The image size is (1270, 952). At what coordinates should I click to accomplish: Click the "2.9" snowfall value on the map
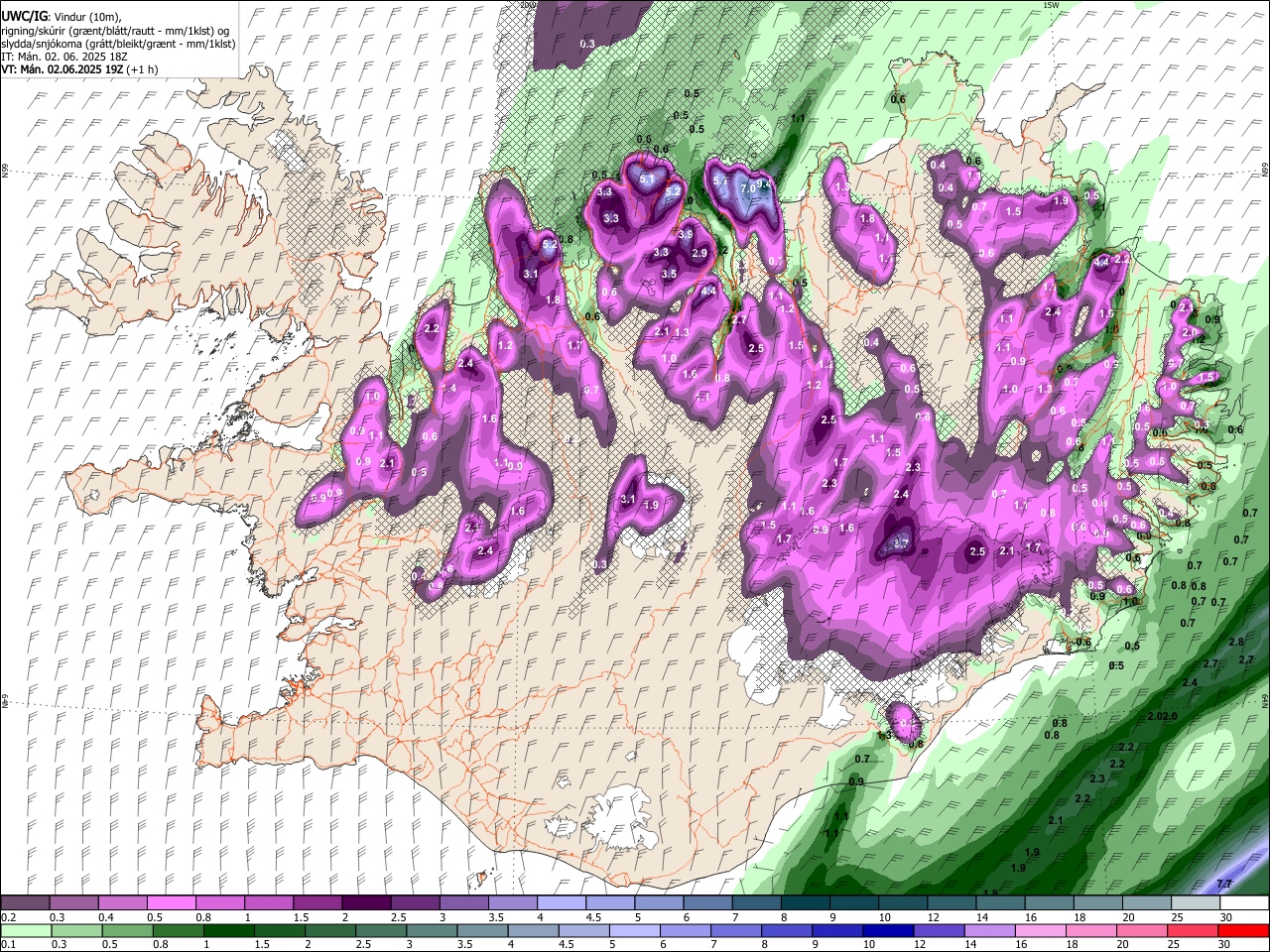point(699,253)
